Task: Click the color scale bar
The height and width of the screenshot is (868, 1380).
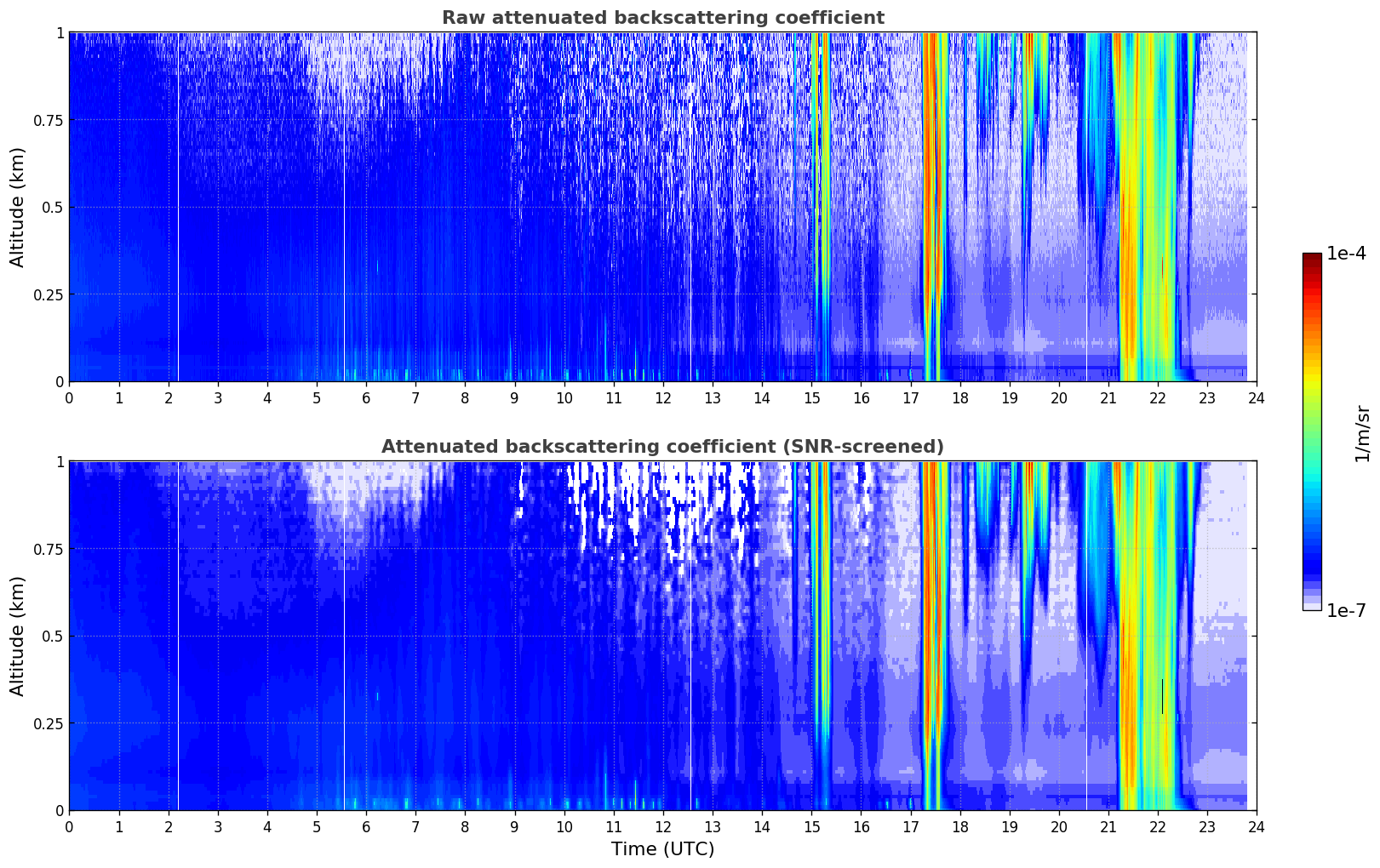Action: (x=1312, y=431)
